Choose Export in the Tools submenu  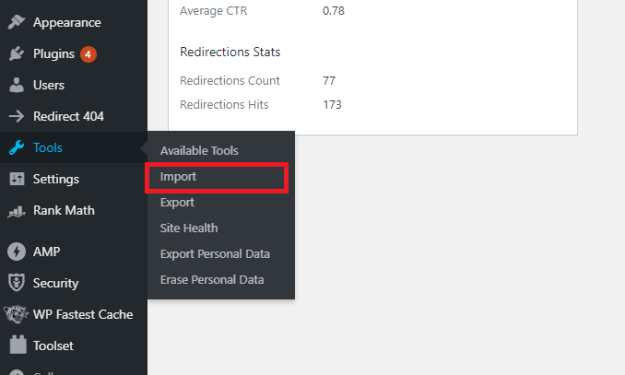(x=177, y=202)
